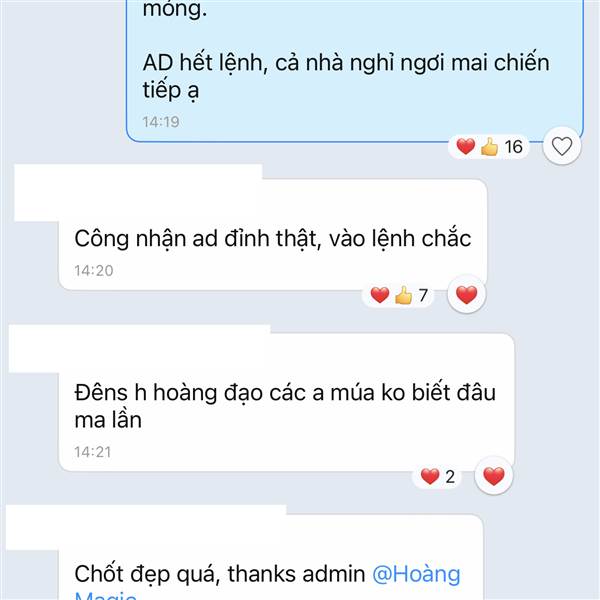Toggle the red heart react on the 14:21 message
600x600 pixels.
tap(494, 476)
